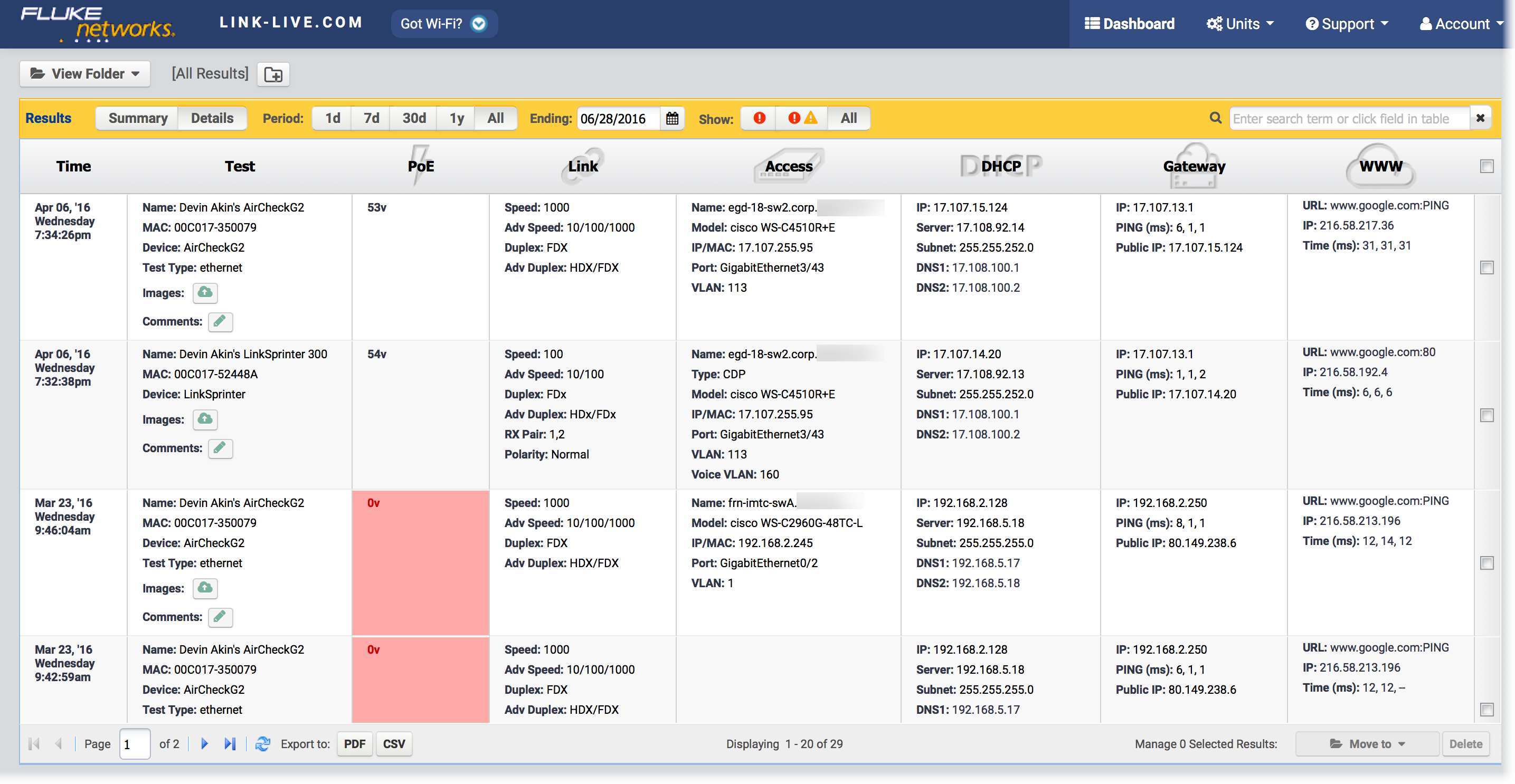Image resolution: width=1515 pixels, height=784 pixels.
Task: Switch to the Summary tab
Action: (x=138, y=118)
